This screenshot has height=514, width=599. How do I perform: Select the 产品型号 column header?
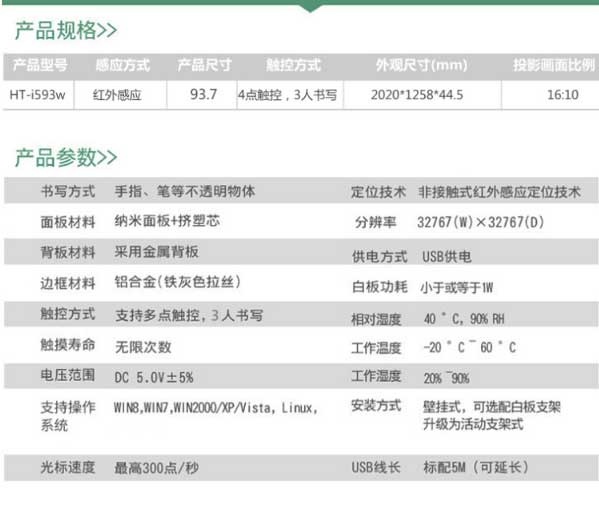tap(40, 65)
